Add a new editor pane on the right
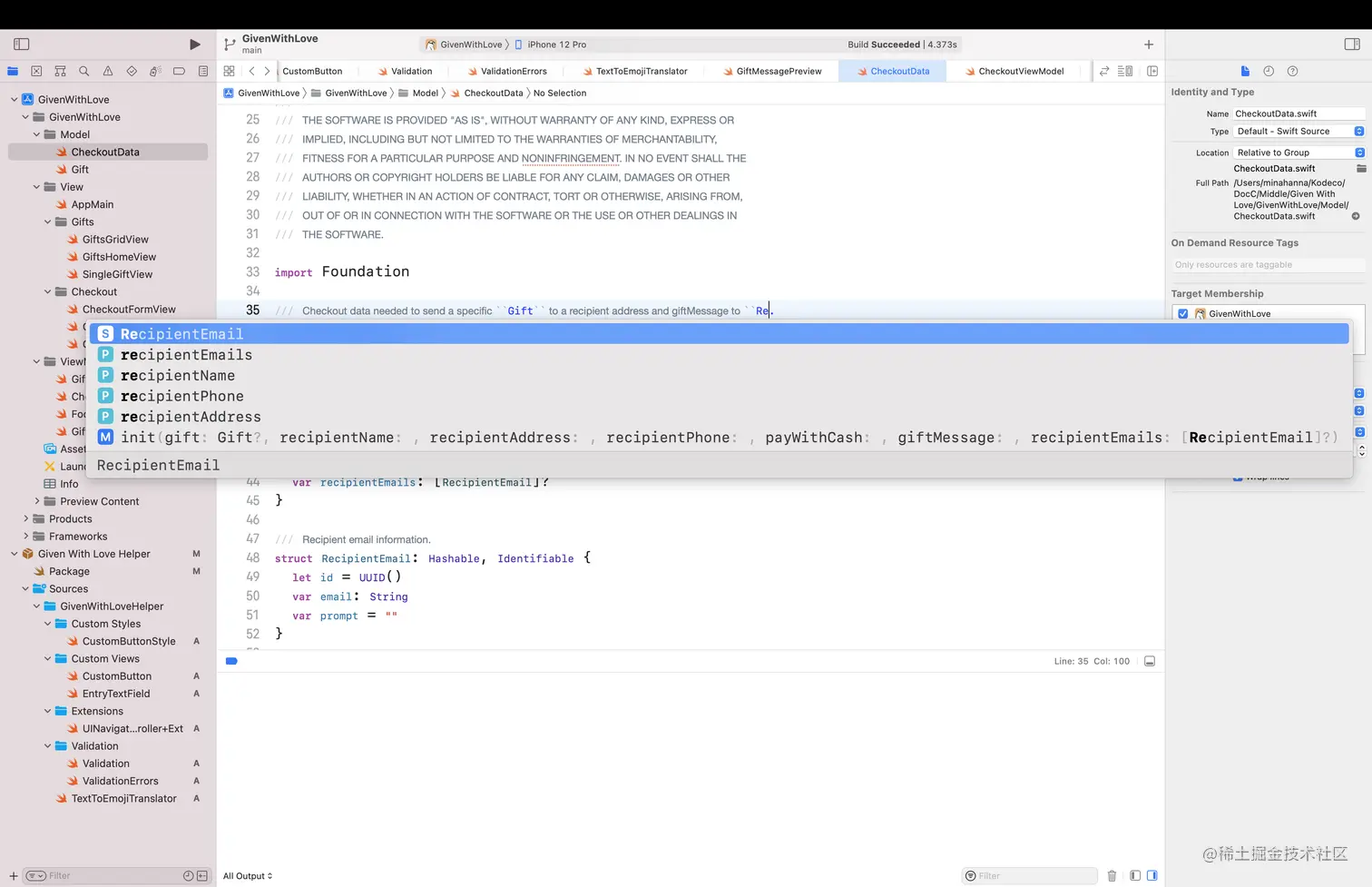The image size is (1372, 887). (1152, 71)
